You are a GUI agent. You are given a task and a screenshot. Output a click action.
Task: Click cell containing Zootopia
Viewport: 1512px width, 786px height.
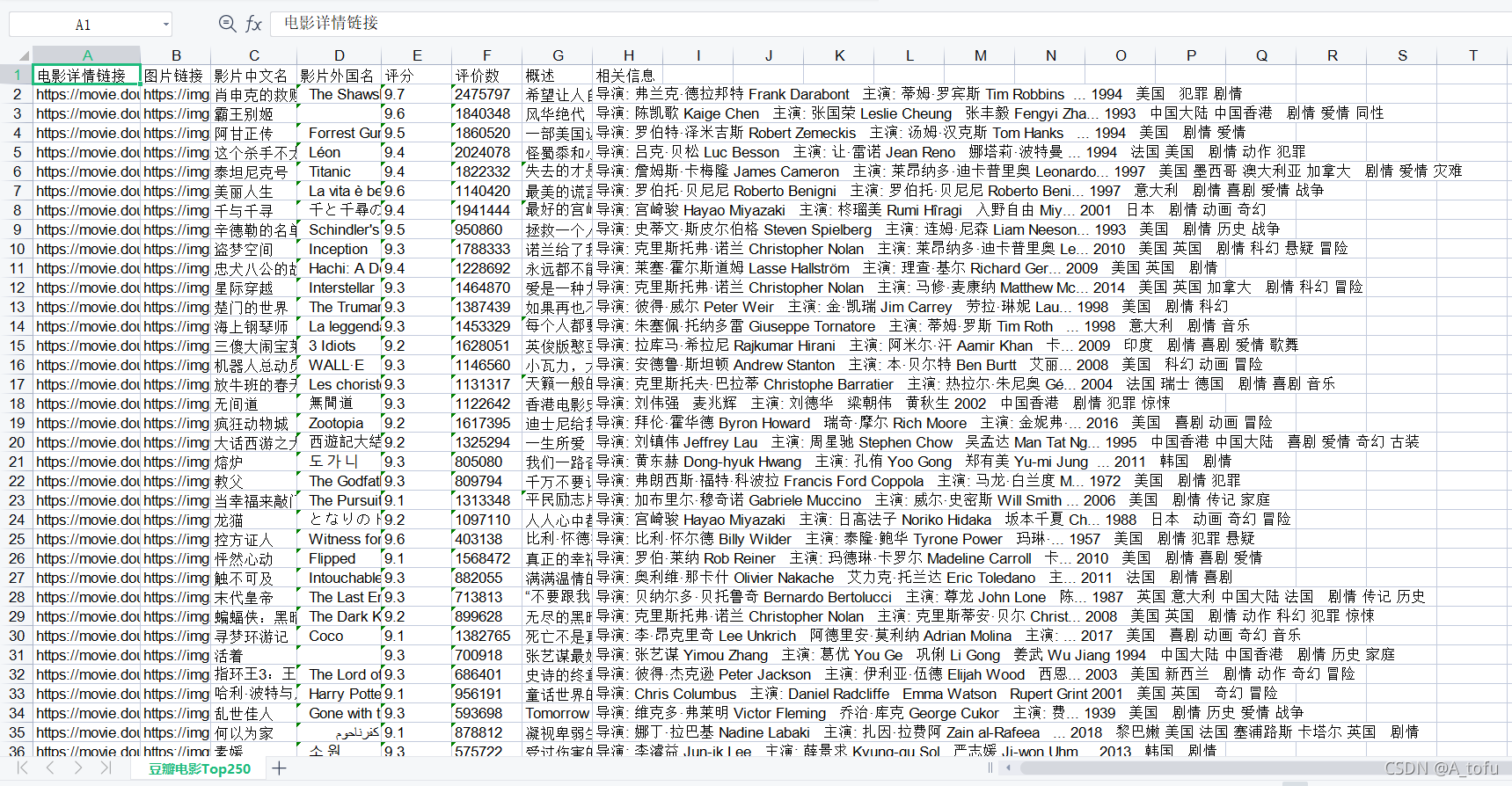point(339,423)
